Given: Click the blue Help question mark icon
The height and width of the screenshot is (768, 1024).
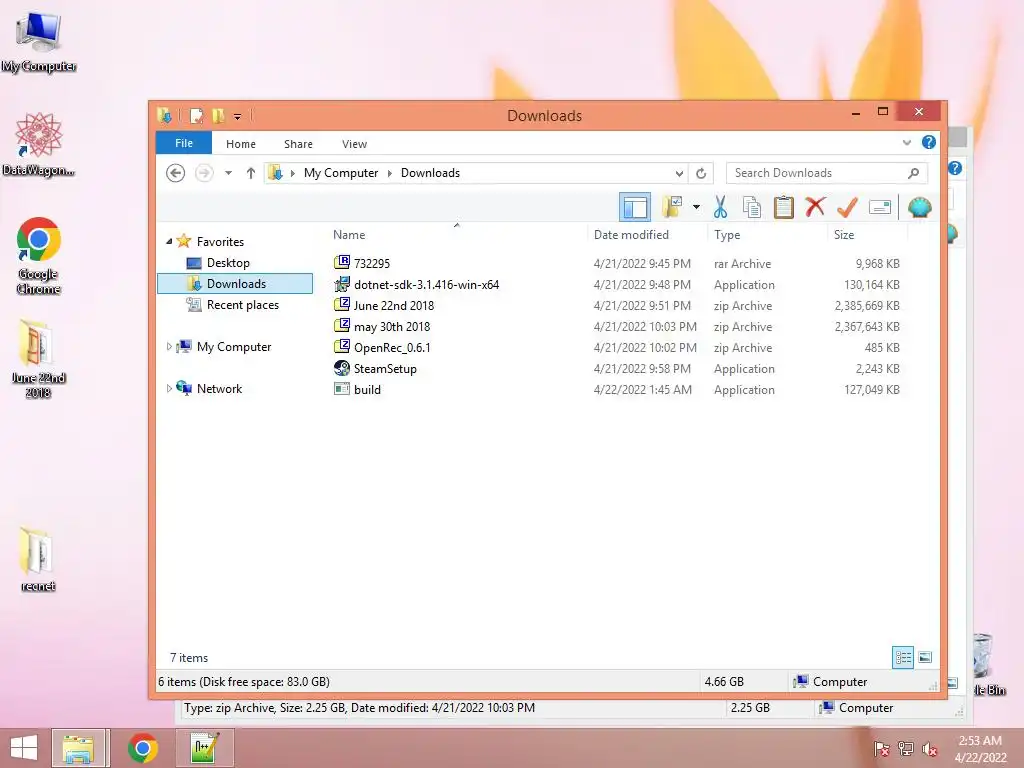Looking at the screenshot, I should point(929,142).
